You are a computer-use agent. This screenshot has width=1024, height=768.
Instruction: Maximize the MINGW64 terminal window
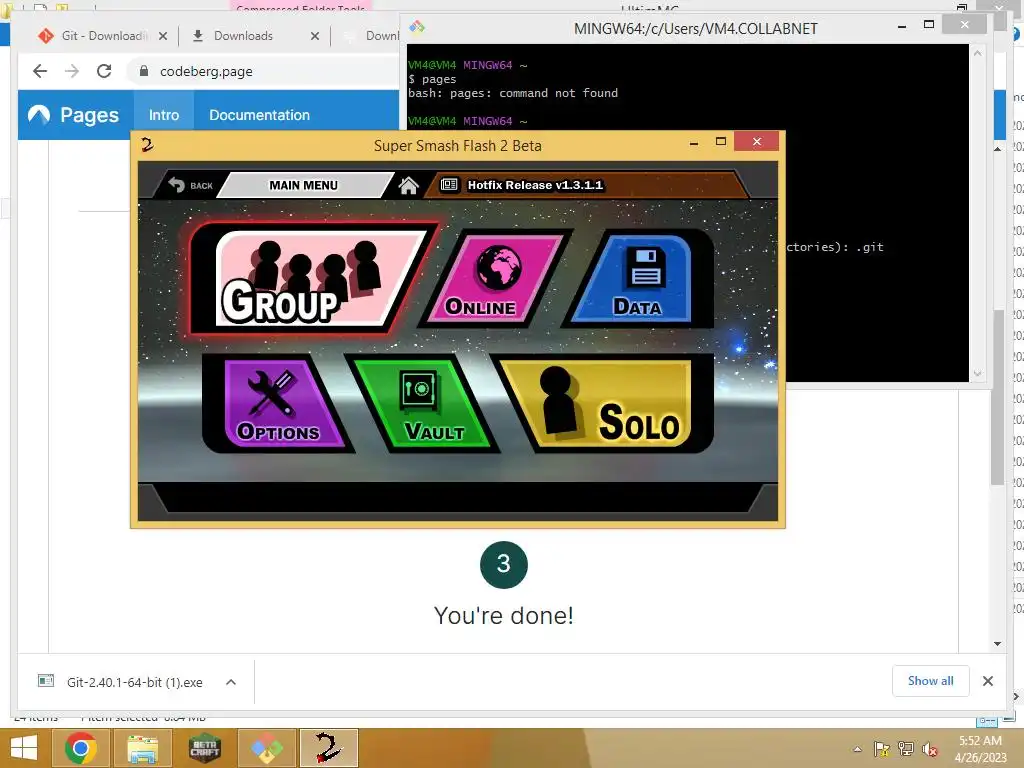[929, 25]
